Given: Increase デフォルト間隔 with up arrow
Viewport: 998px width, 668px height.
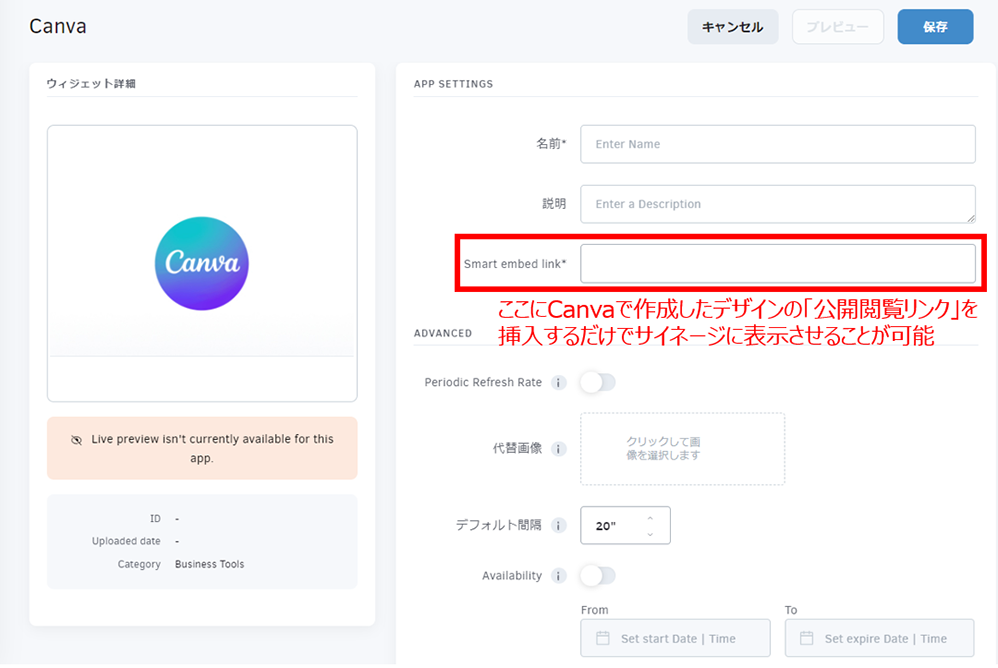Looking at the screenshot, I should click(x=650, y=518).
